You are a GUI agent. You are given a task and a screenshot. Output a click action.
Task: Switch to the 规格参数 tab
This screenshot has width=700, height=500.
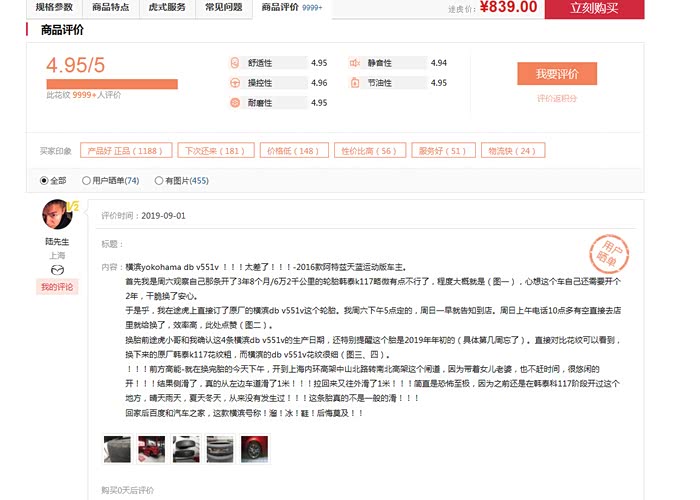54,7
